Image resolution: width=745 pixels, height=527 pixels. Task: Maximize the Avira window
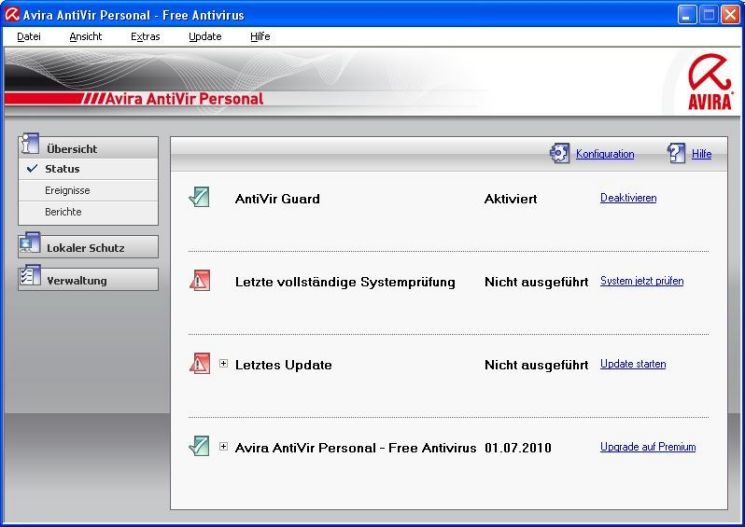tap(708, 15)
